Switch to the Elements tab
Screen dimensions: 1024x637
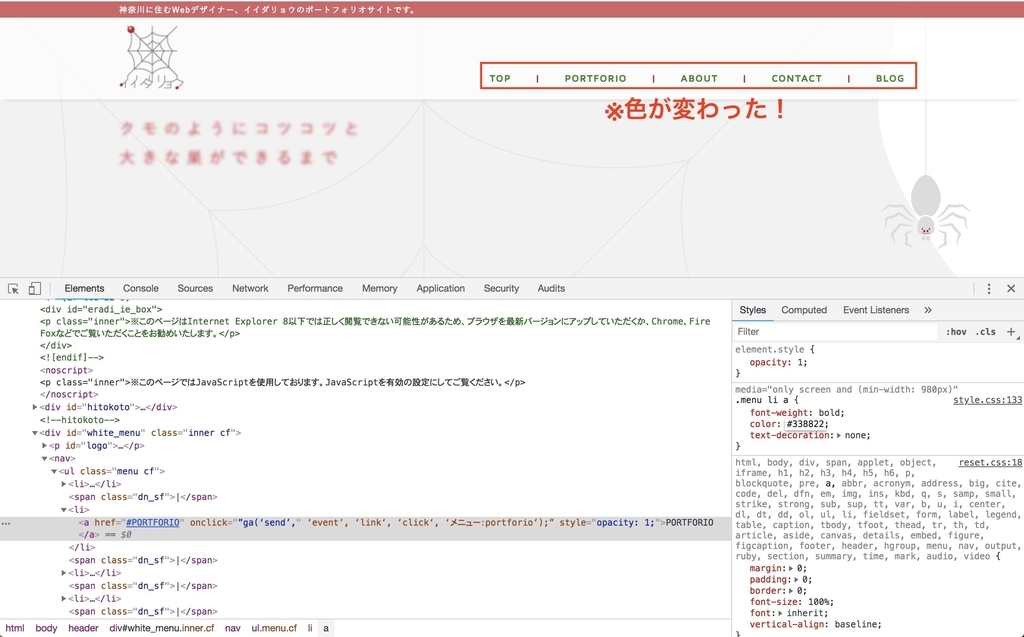[x=84, y=288]
